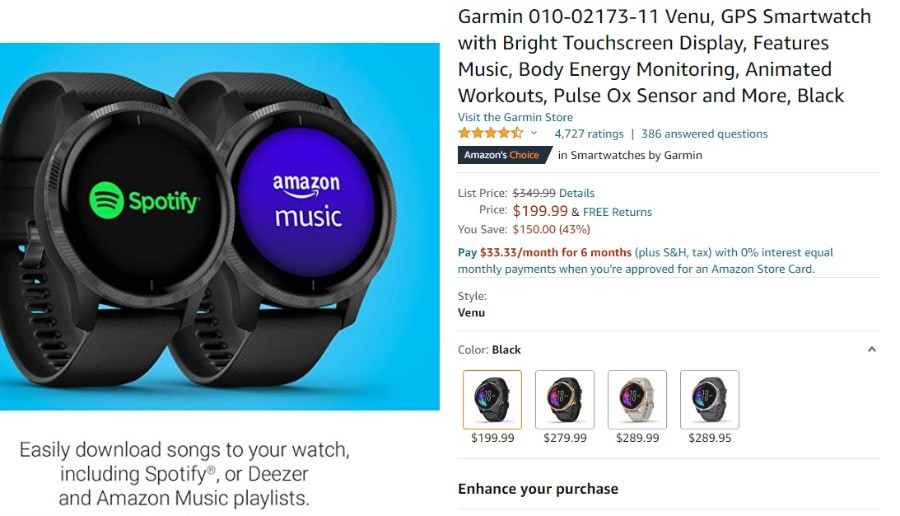This screenshot has height=516, width=900.
Task: Open the list price Details link
Action: (x=576, y=193)
